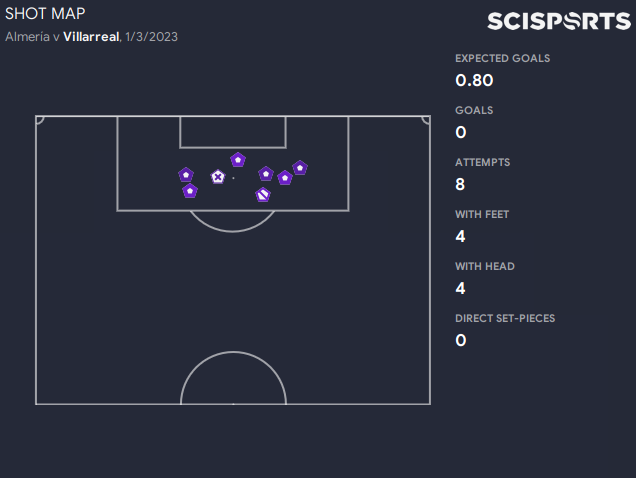Click the penalty spot on the pitch
This screenshot has width=636, height=478.
click(233, 178)
